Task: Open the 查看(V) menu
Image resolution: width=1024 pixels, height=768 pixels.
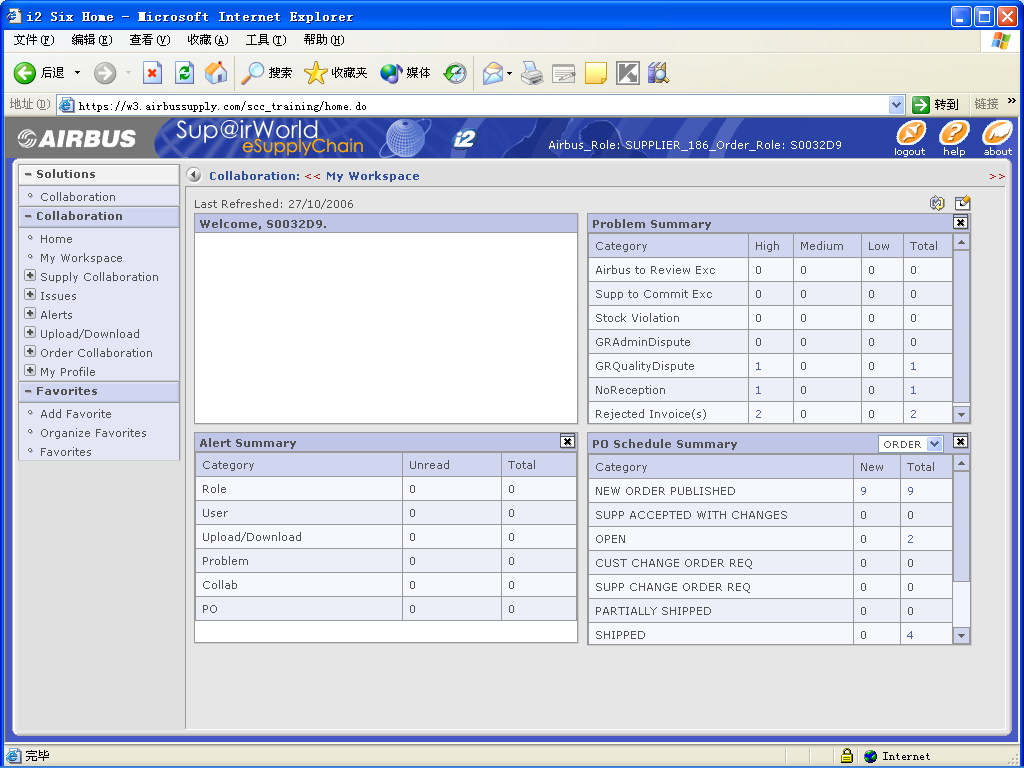Action: coord(150,40)
